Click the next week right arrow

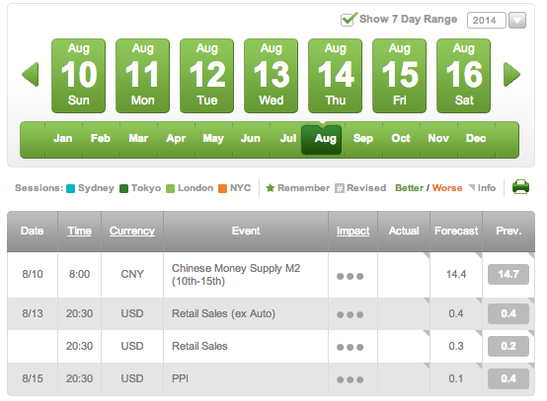tap(512, 74)
